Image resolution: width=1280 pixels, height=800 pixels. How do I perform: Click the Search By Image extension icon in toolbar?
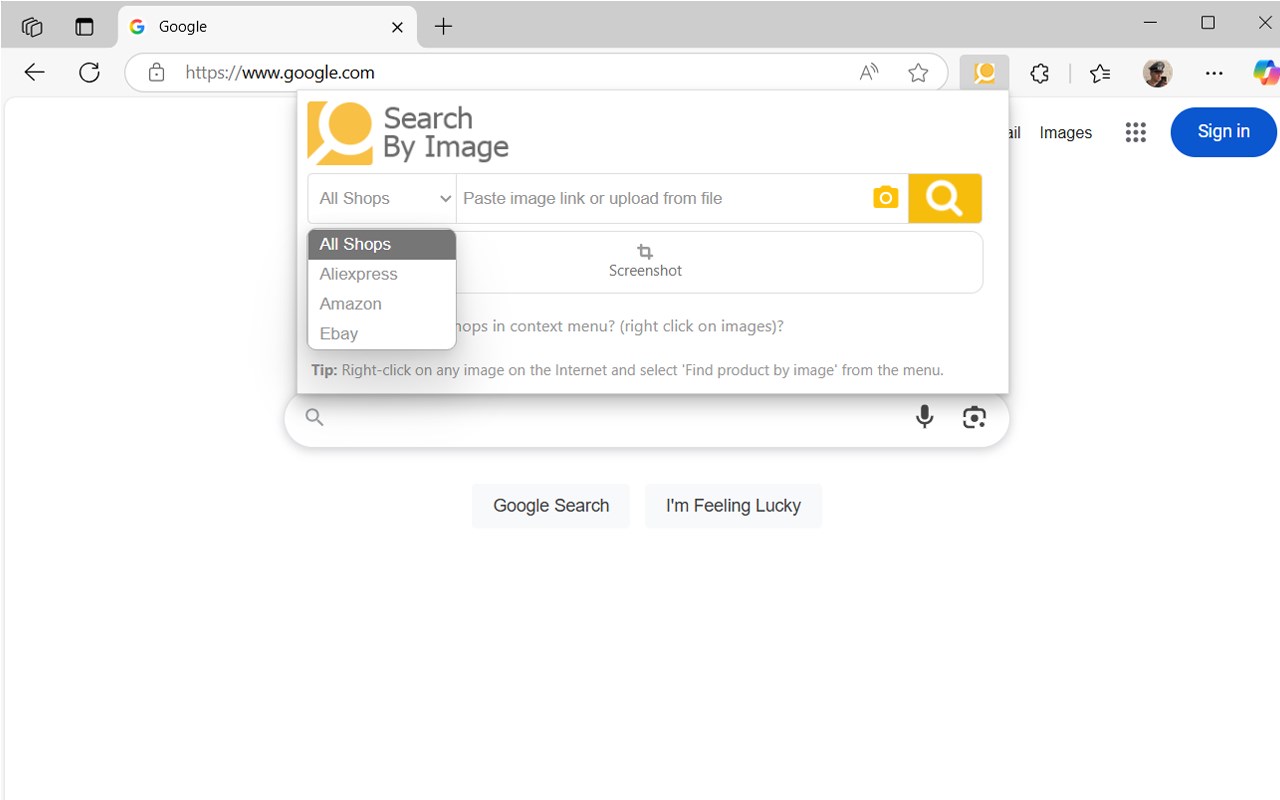click(x=984, y=73)
